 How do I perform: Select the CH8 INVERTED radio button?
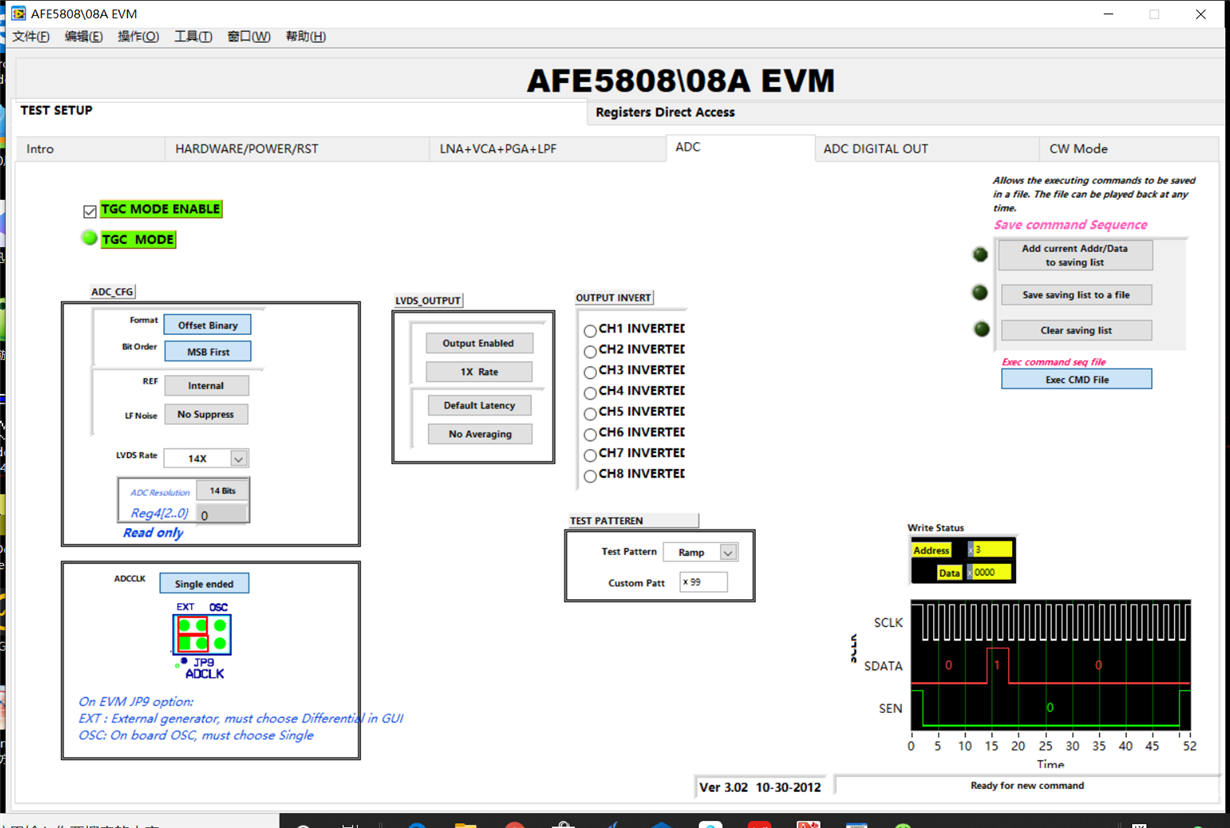tap(590, 477)
